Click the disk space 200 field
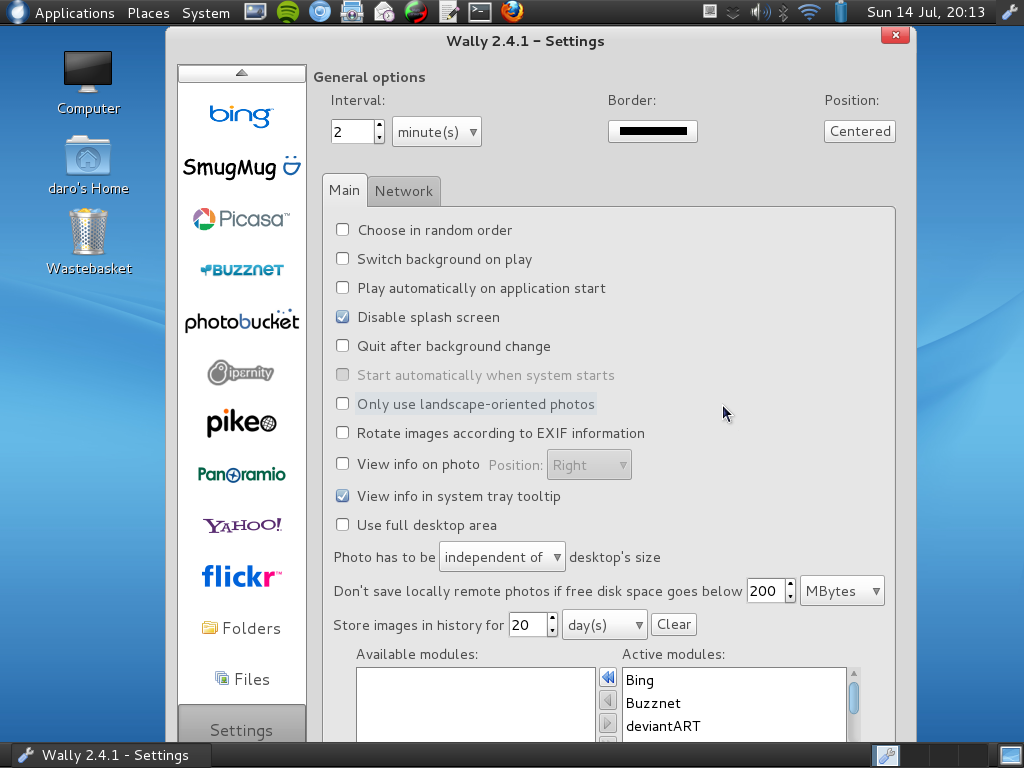The height and width of the screenshot is (768, 1024). (x=765, y=591)
